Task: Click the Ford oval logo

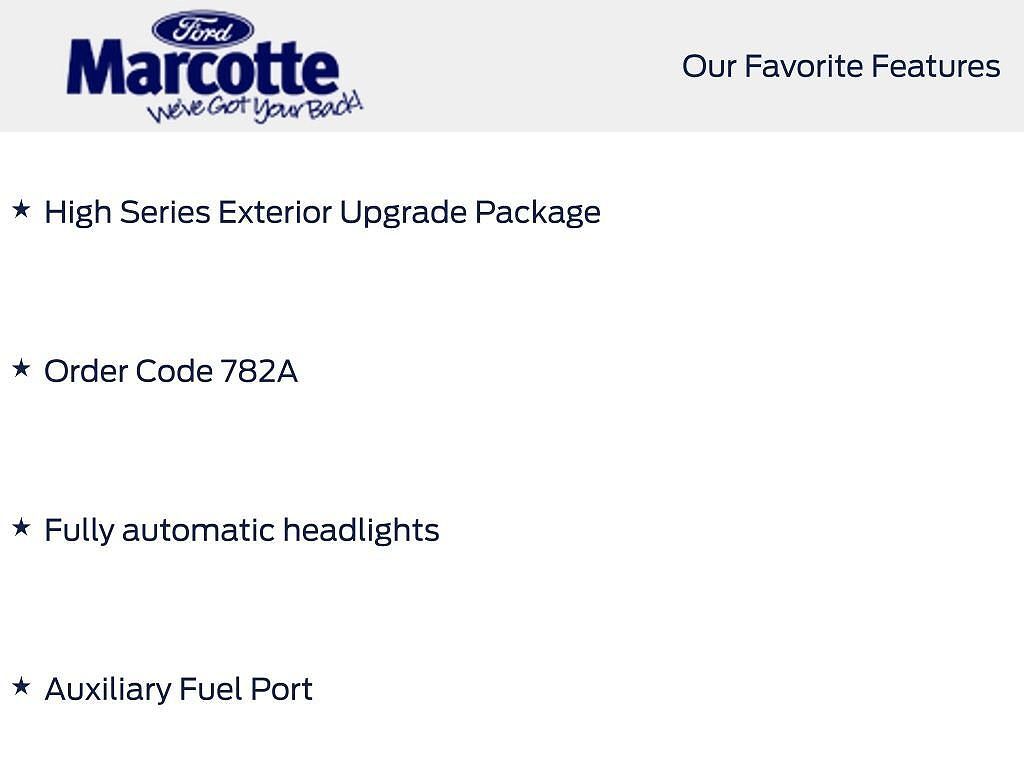Action: (x=203, y=29)
